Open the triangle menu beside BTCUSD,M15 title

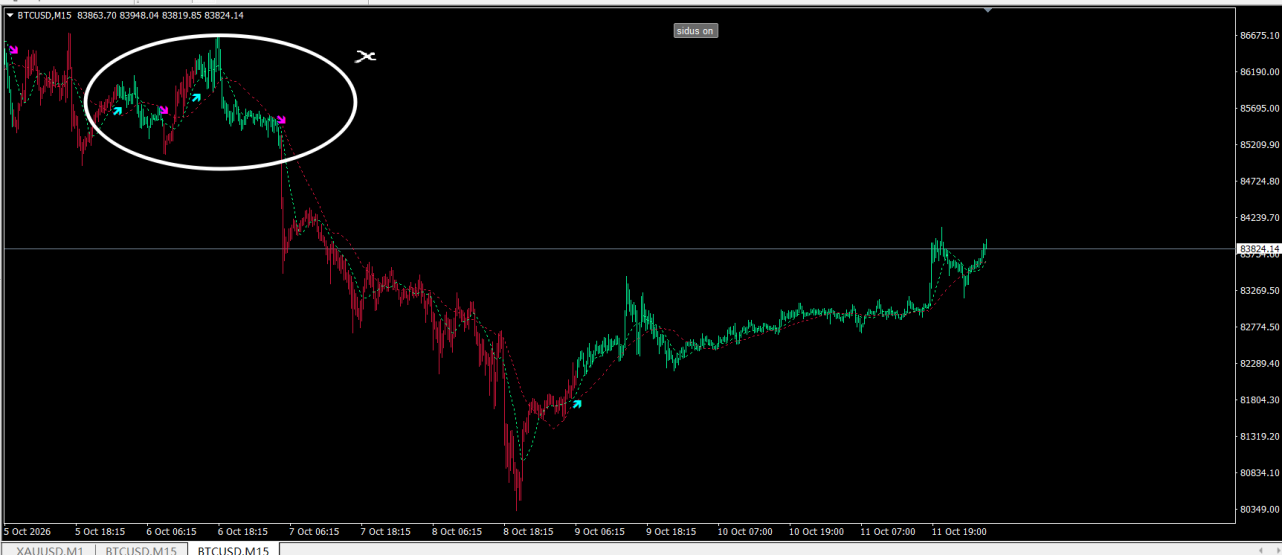(x=10, y=15)
